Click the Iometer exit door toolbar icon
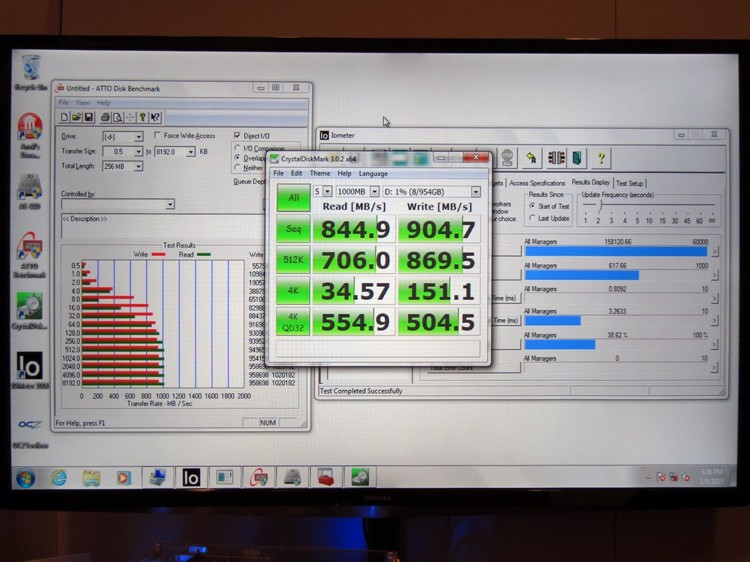Image resolution: width=750 pixels, height=562 pixels. click(x=577, y=157)
